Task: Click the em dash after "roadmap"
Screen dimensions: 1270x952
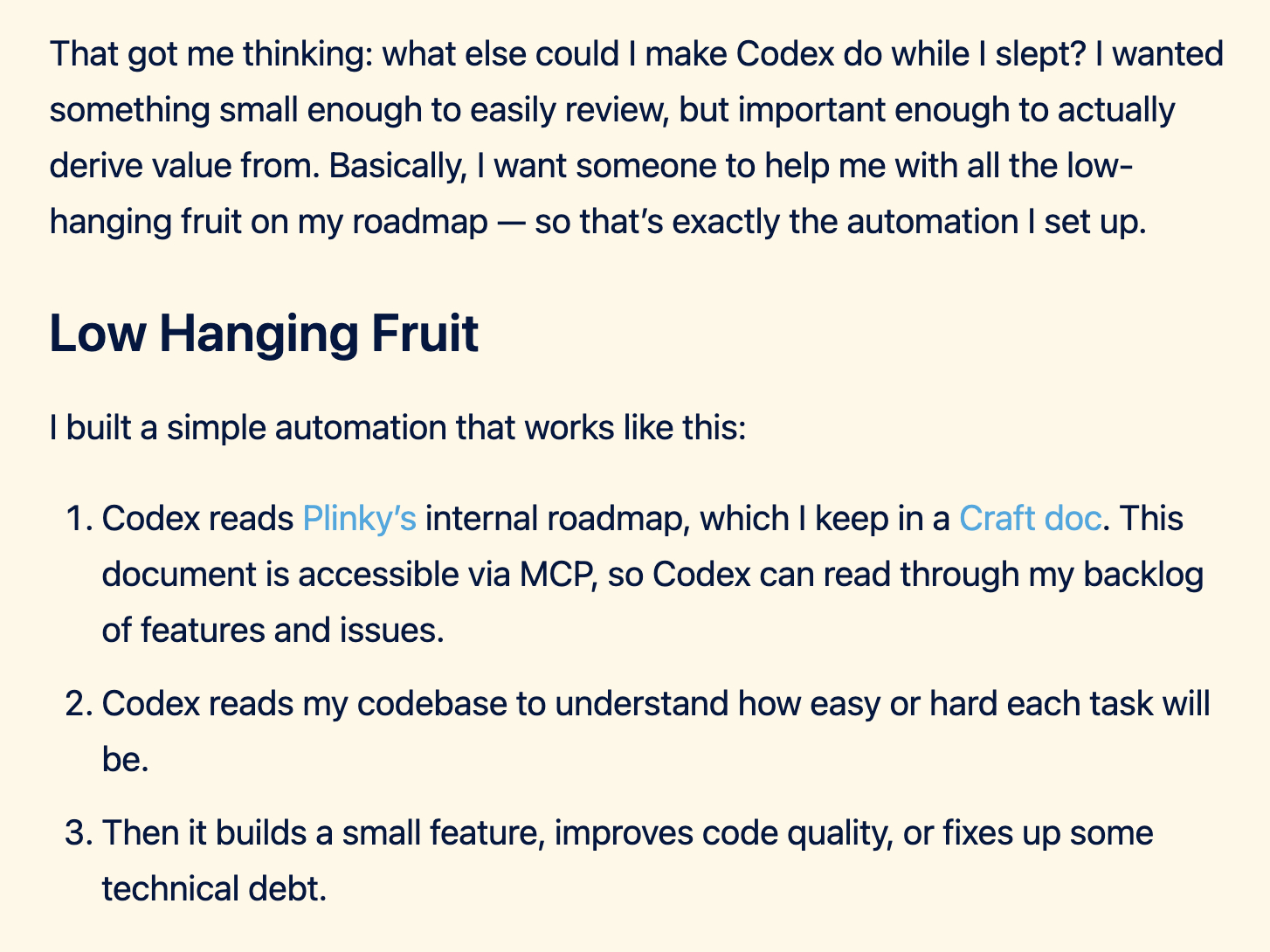Action: tap(511, 222)
